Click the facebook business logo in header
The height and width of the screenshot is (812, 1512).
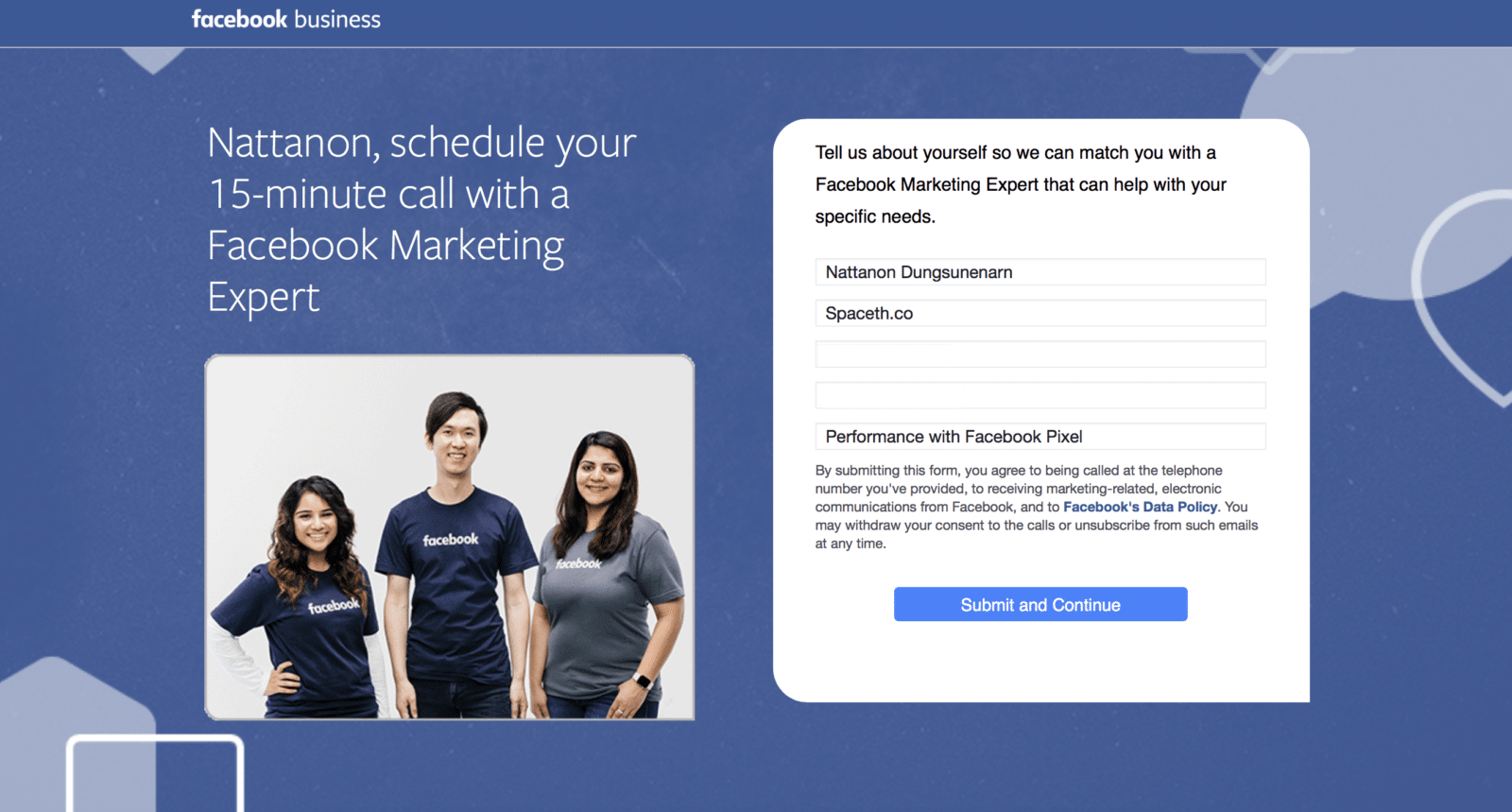pos(285,20)
